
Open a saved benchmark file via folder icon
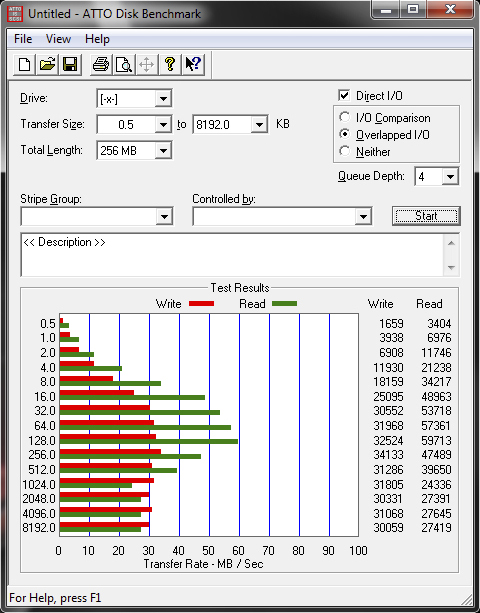47,65
